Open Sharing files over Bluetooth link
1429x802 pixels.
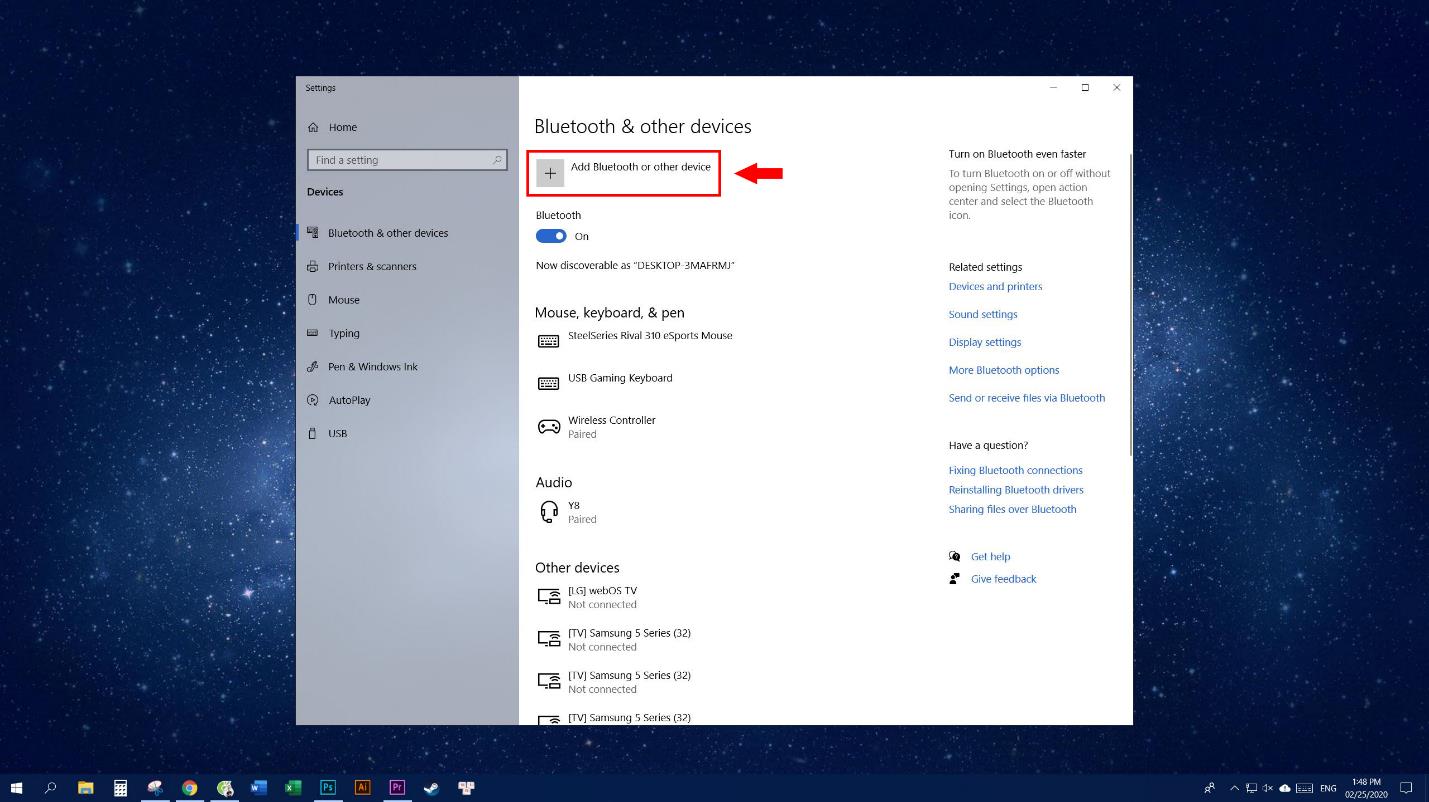(x=1013, y=510)
